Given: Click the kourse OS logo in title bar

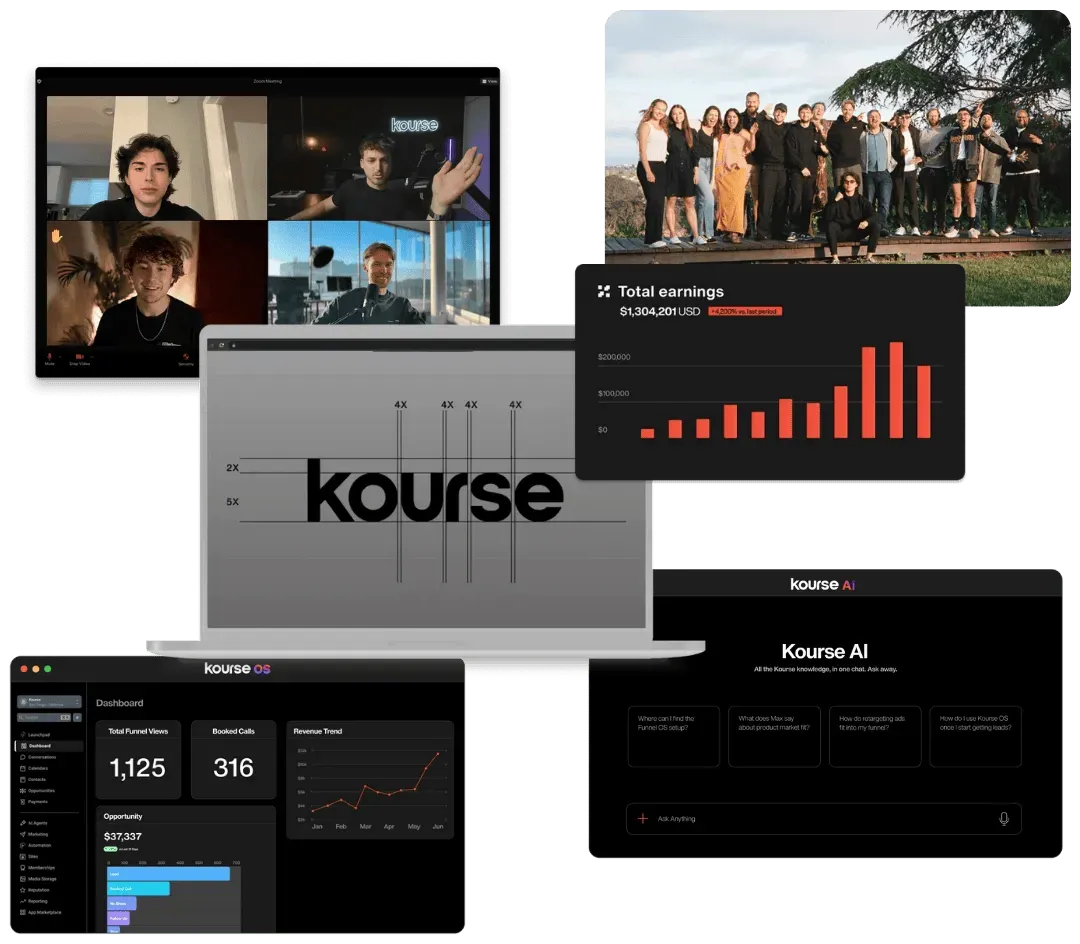Looking at the screenshot, I should point(237,669).
